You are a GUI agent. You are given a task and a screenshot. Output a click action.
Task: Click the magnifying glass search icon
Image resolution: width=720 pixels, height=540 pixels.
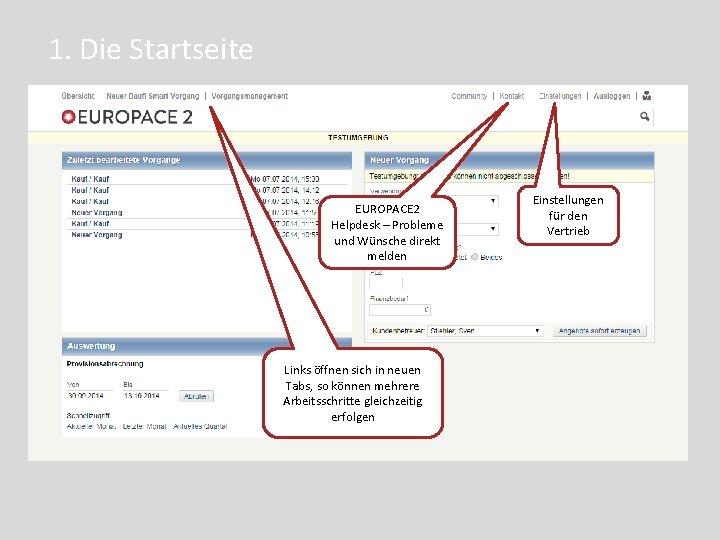click(x=645, y=117)
